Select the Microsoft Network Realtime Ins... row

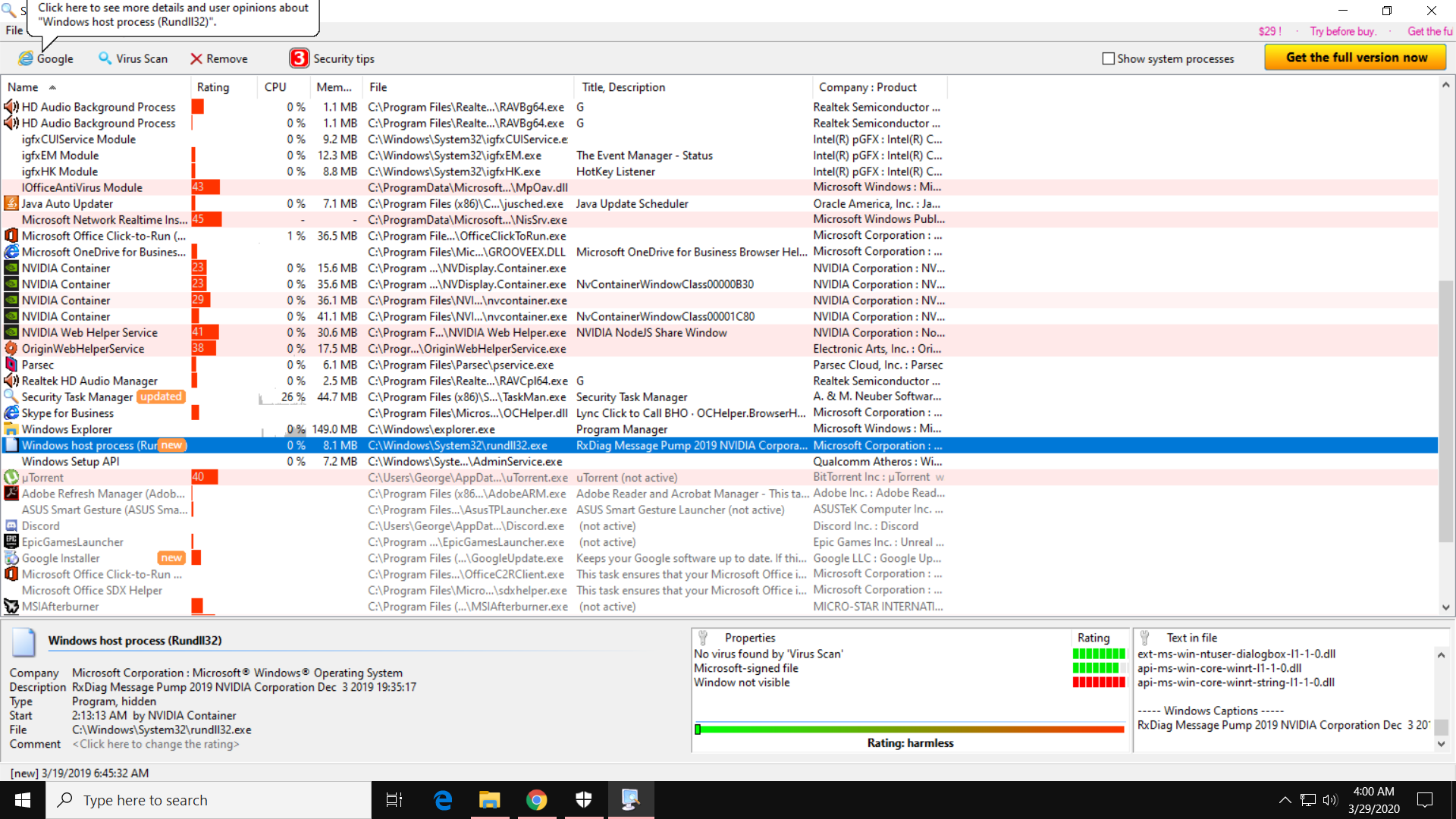[719, 220]
